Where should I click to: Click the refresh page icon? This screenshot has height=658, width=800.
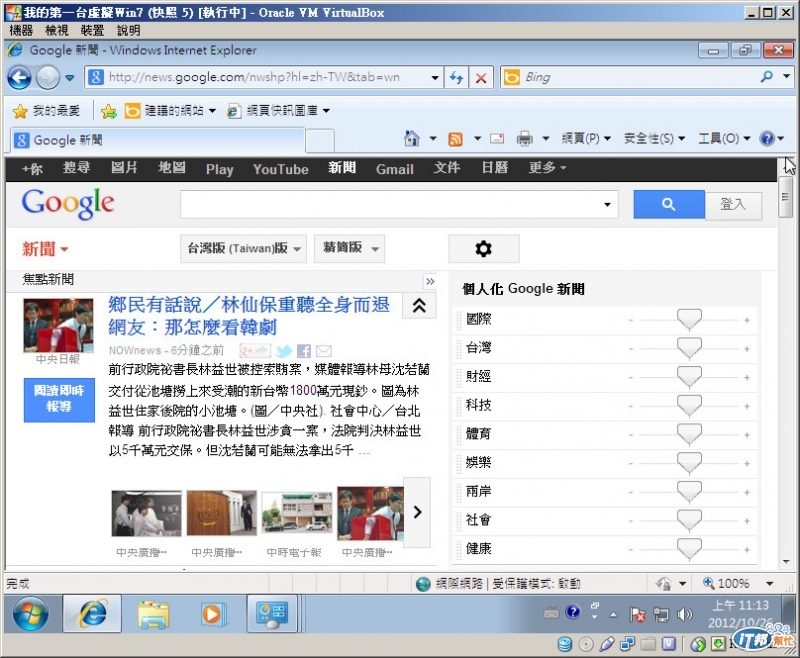click(456, 78)
